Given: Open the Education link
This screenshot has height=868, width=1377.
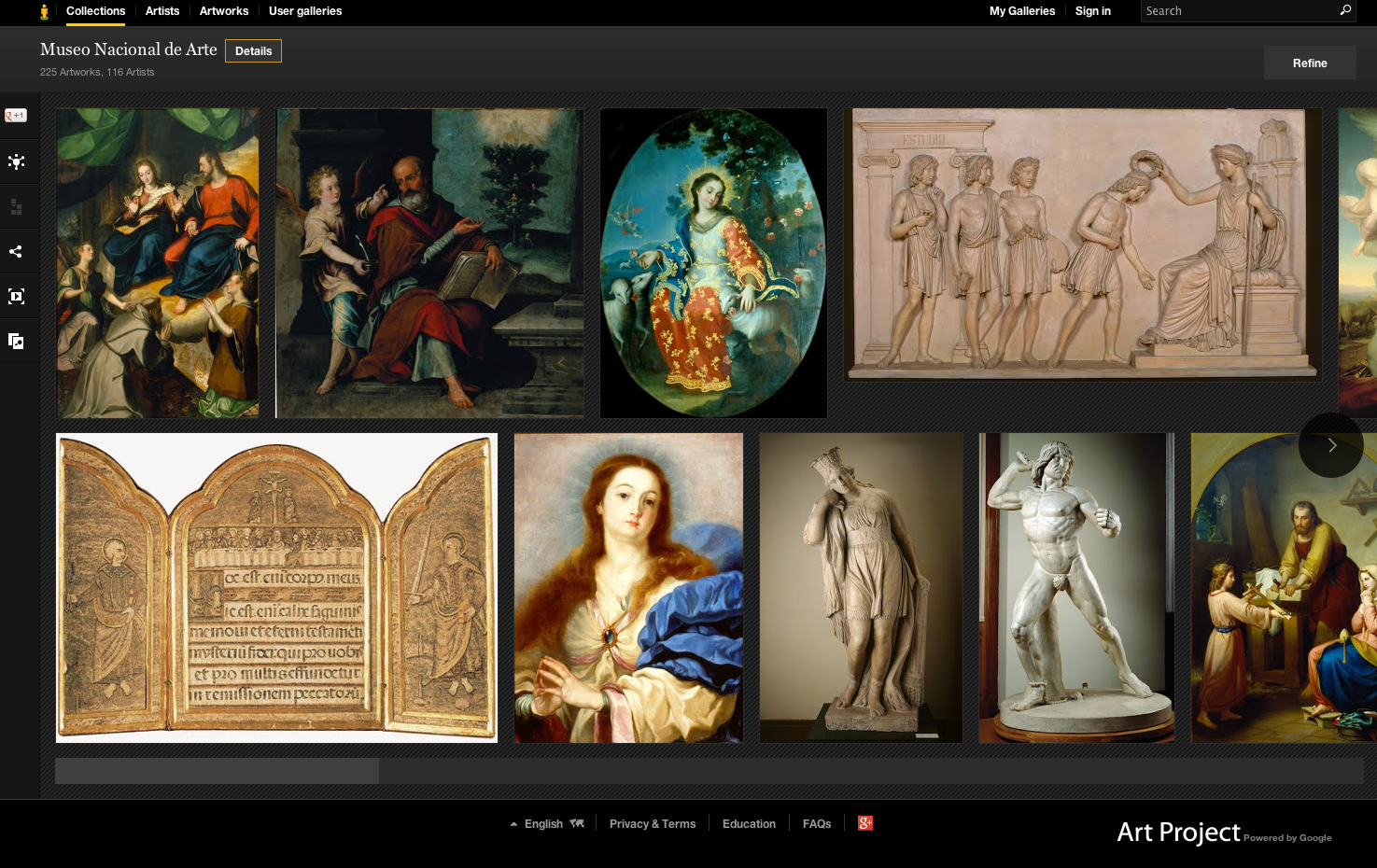Looking at the screenshot, I should point(749,824).
